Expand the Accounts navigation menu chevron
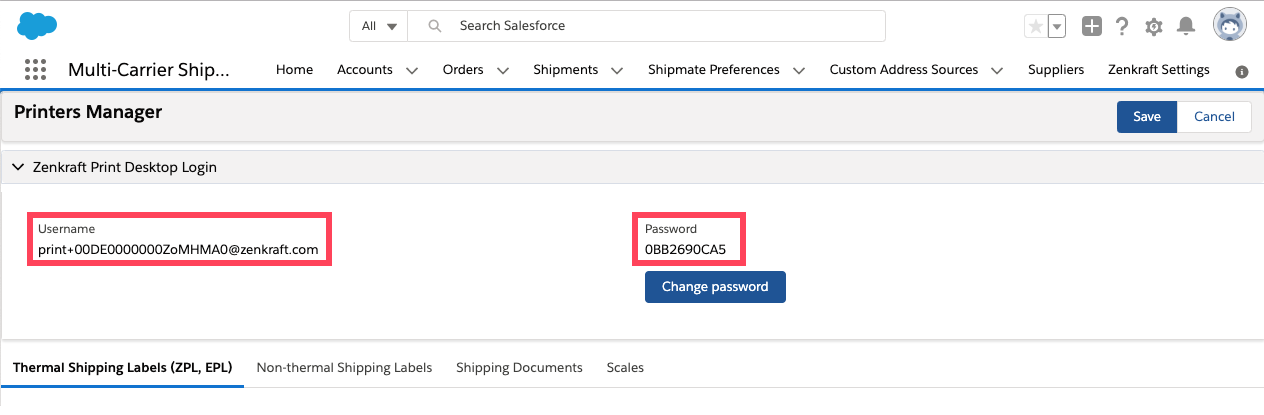 point(412,71)
